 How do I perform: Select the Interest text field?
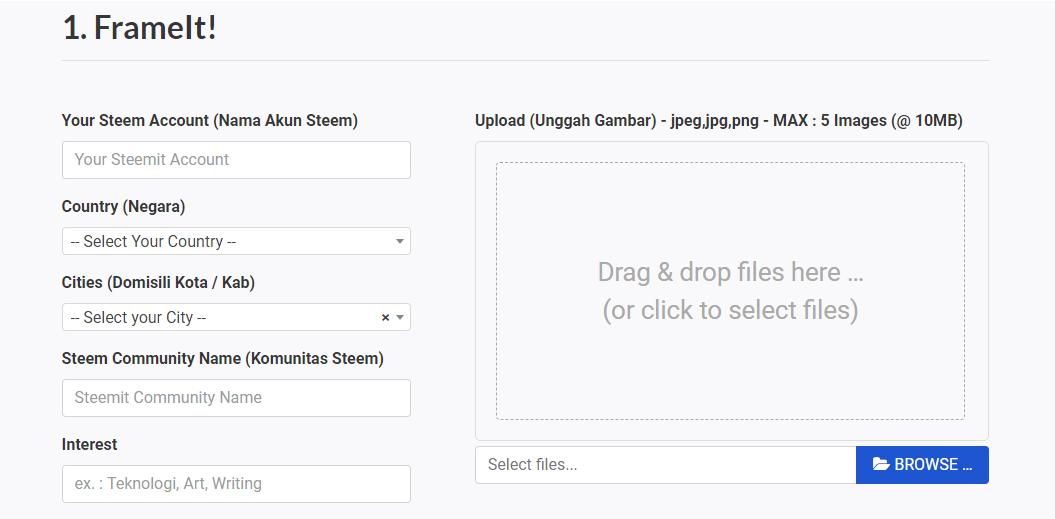[236, 484]
